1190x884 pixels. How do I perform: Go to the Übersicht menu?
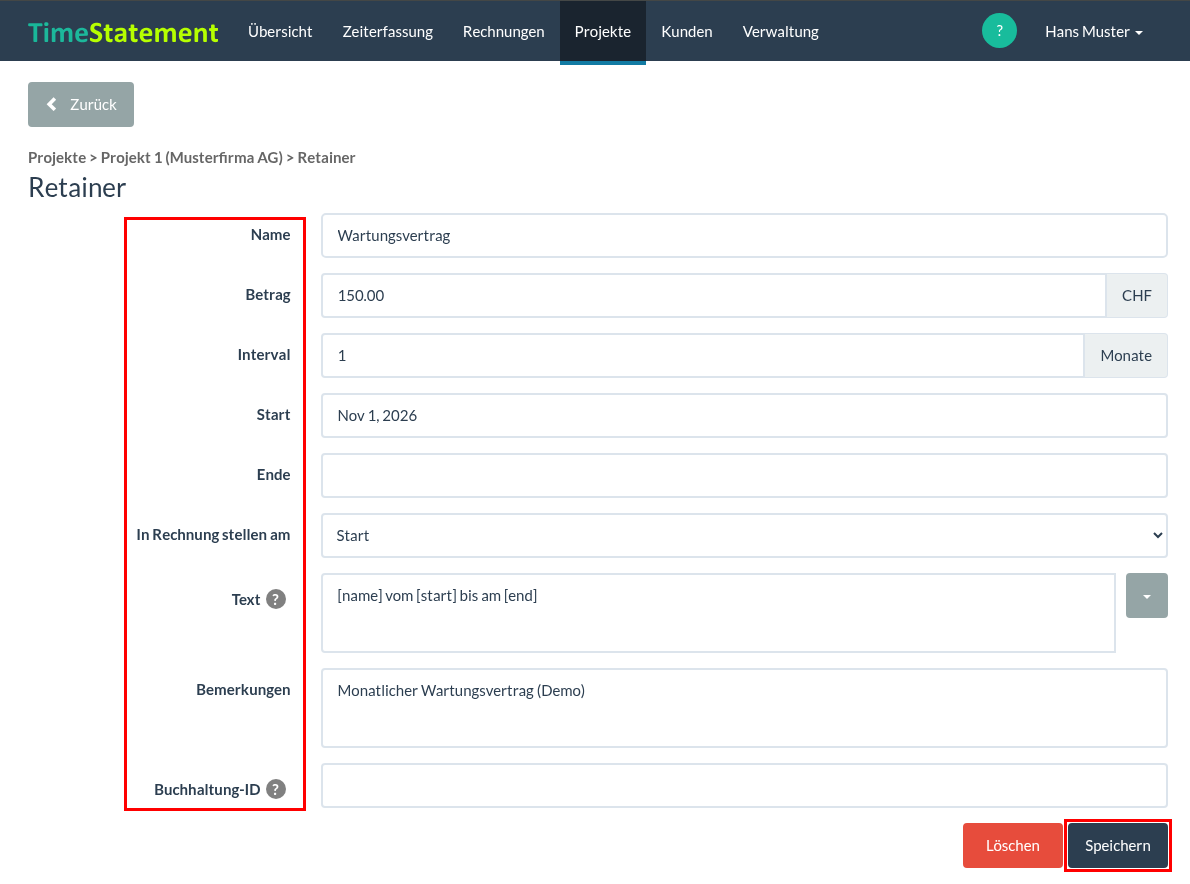[280, 32]
